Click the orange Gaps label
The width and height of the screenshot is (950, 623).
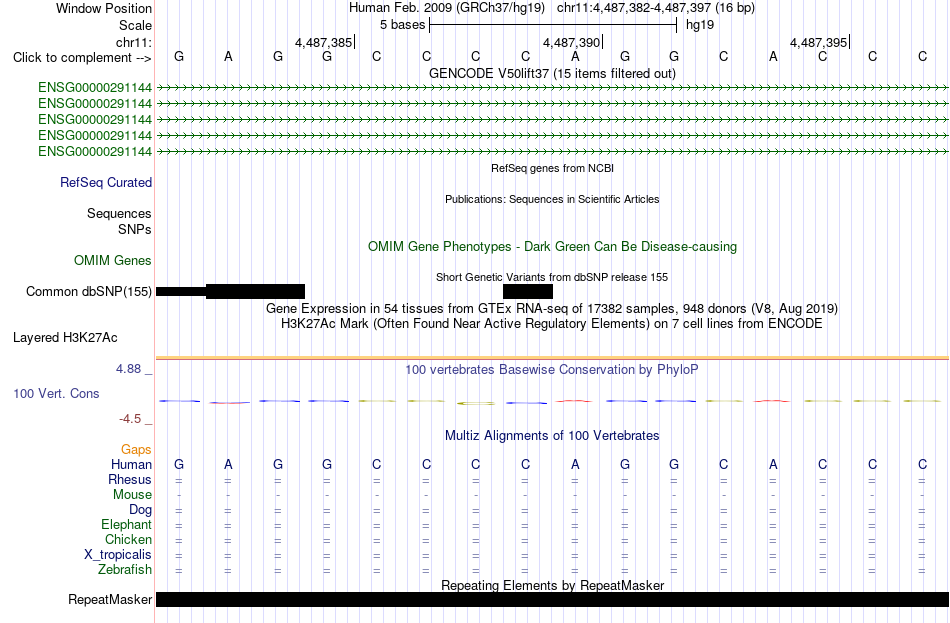click(136, 450)
